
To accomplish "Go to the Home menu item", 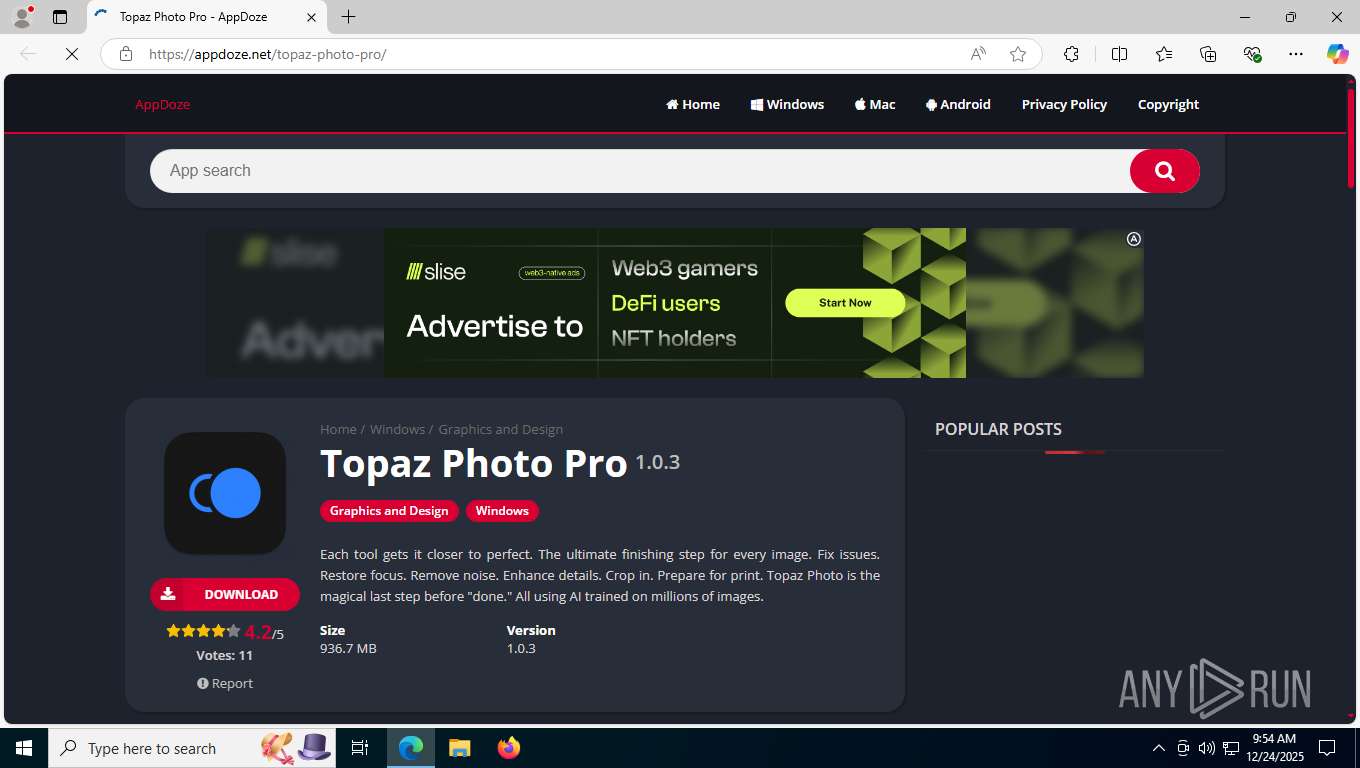I will [x=693, y=104].
